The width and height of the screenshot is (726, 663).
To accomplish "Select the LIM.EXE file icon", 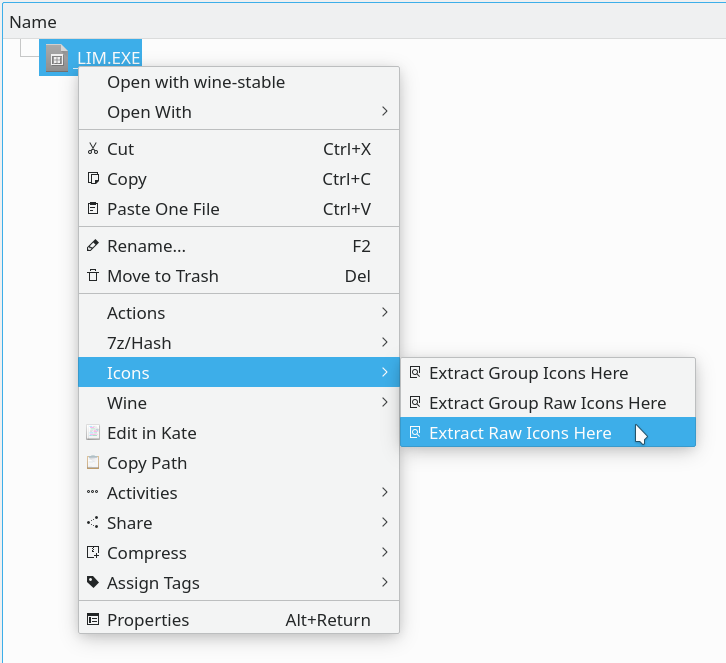I will (x=57, y=58).
